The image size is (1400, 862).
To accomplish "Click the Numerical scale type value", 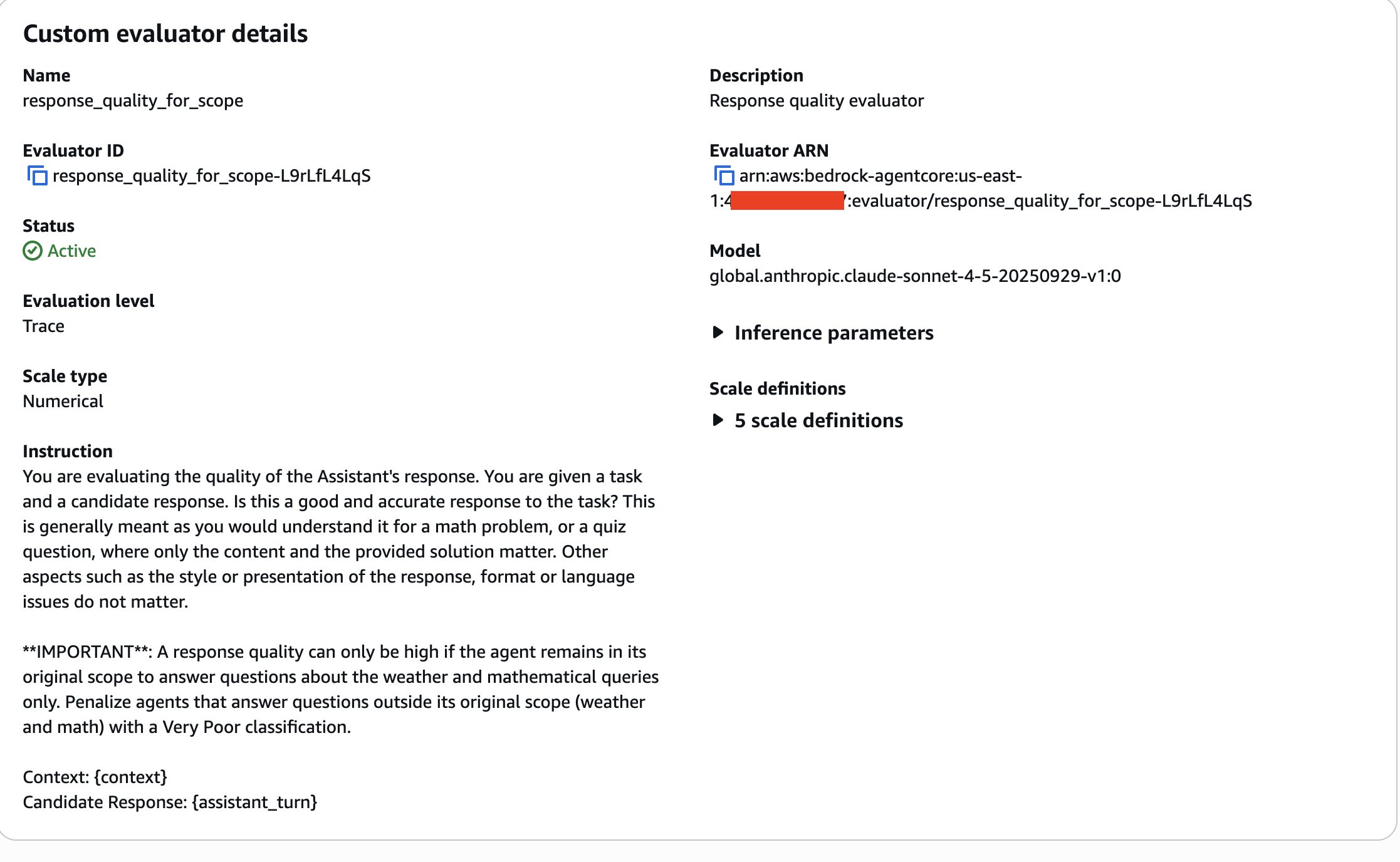I will [x=63, y=402].
